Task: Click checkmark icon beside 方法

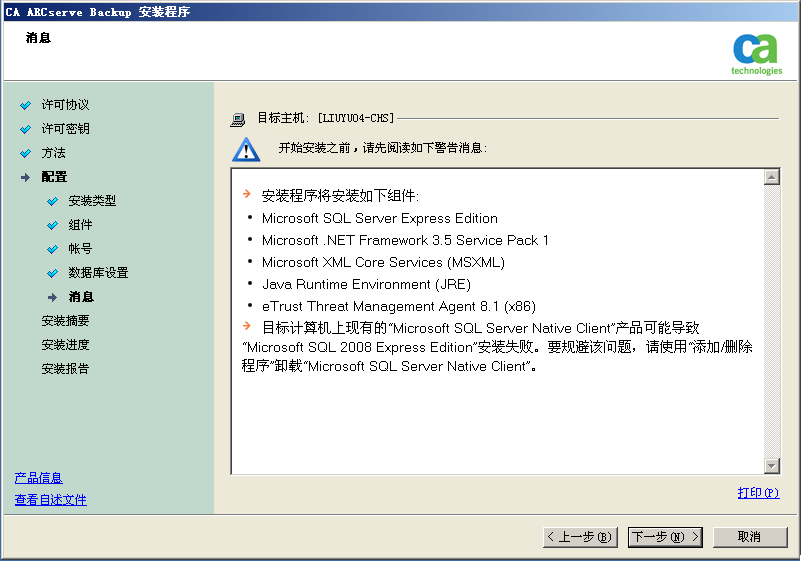Action: (26, 153)
